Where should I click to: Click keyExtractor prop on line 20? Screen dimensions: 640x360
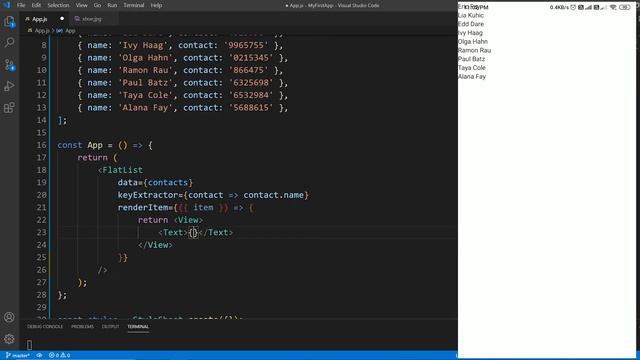[x=148, y=195]
